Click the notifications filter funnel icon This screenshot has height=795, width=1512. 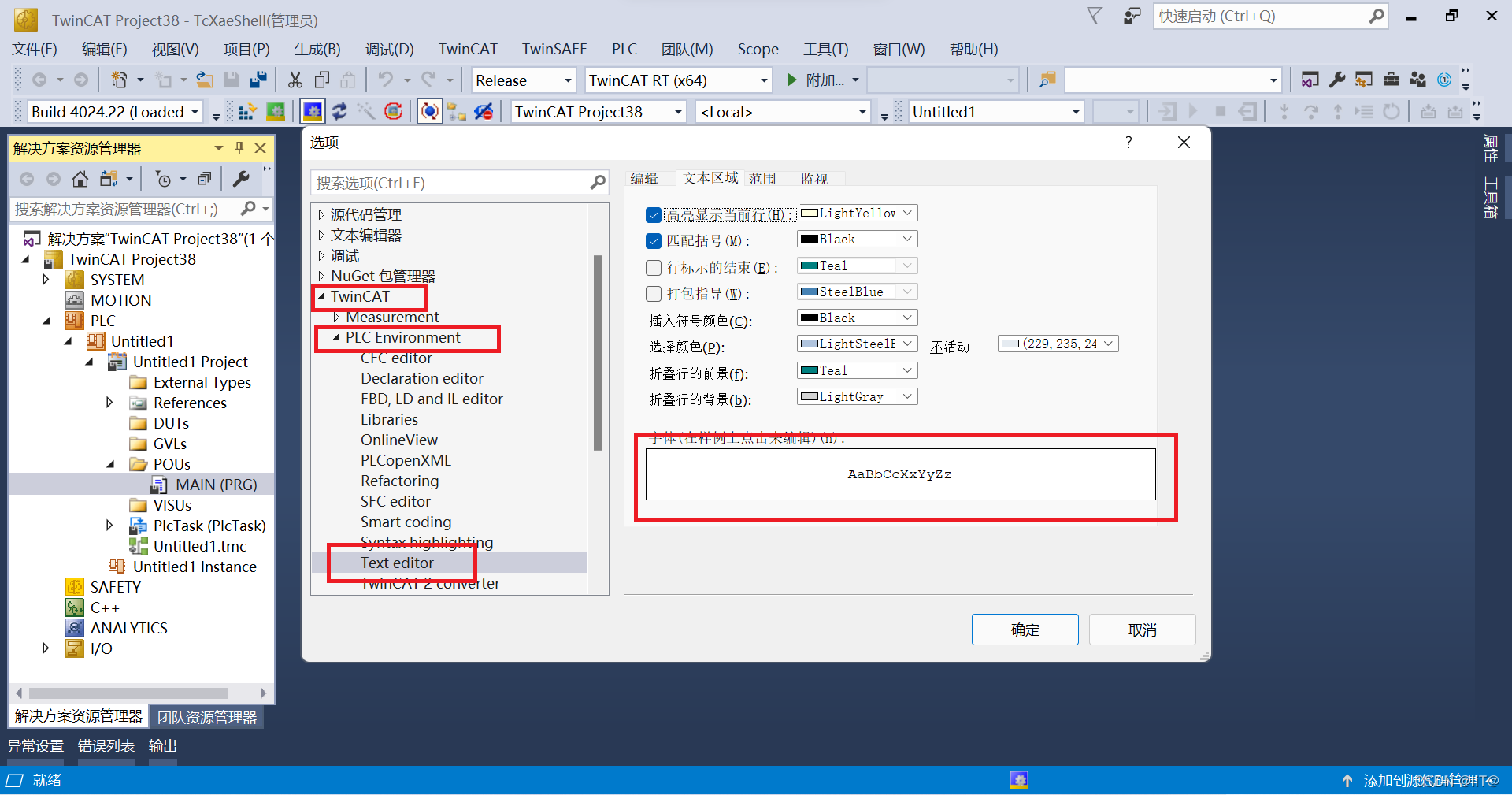point(1095,16)
